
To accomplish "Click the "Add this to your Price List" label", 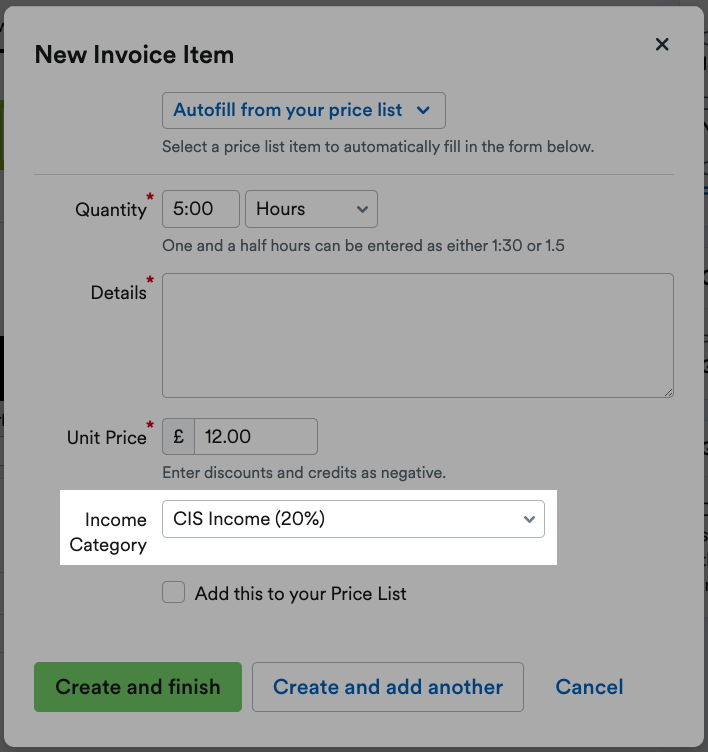I will pos(300,594).
